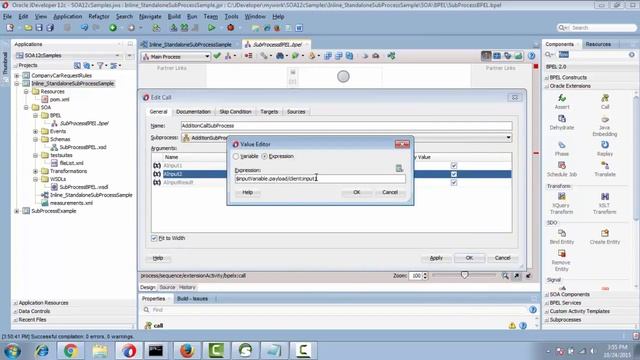The image size is (640, 360).
Task: Click the Name field AdditionCallSubProcess
Action: [x=346, y=126]
